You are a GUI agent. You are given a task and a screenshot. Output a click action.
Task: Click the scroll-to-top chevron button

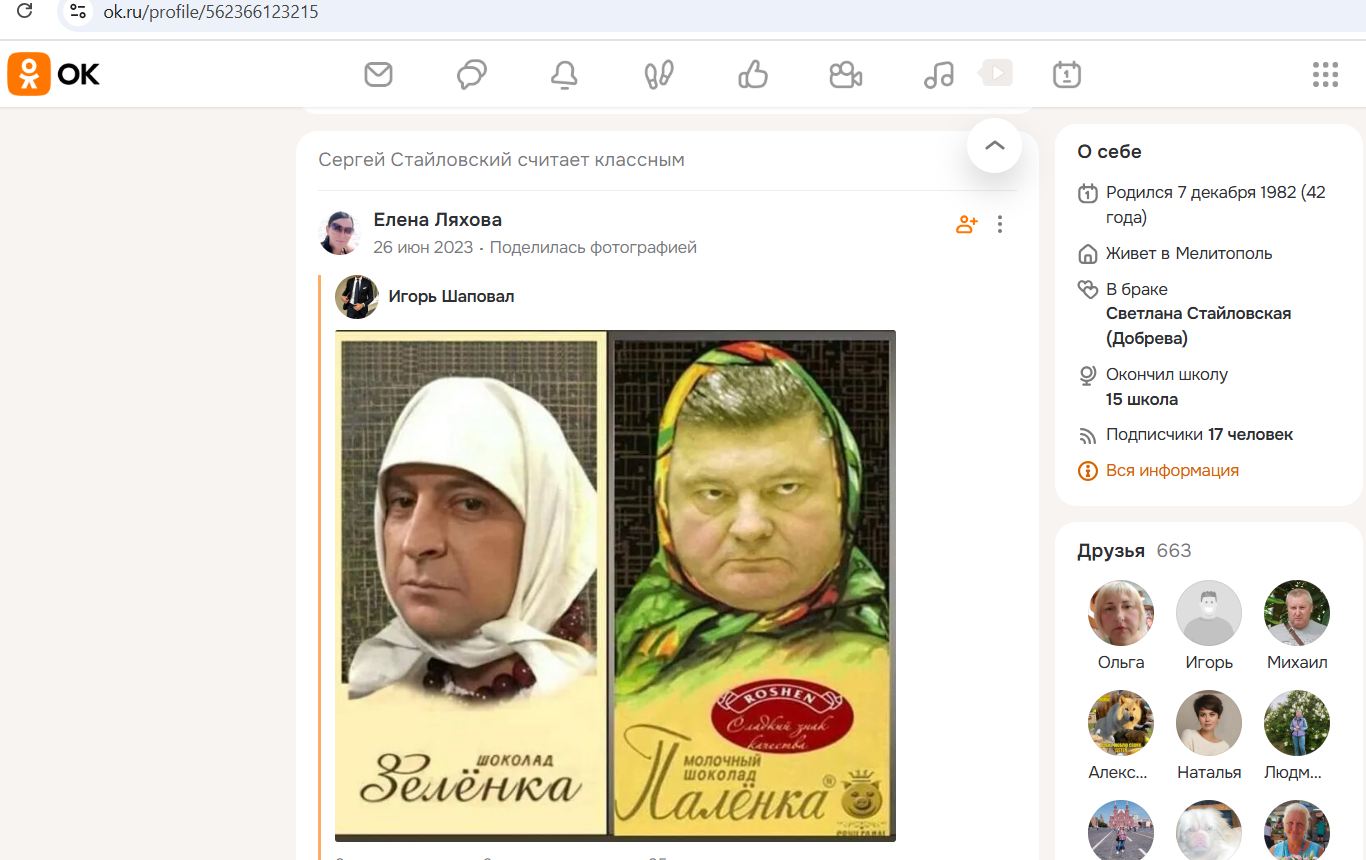[x=994, y=145]
